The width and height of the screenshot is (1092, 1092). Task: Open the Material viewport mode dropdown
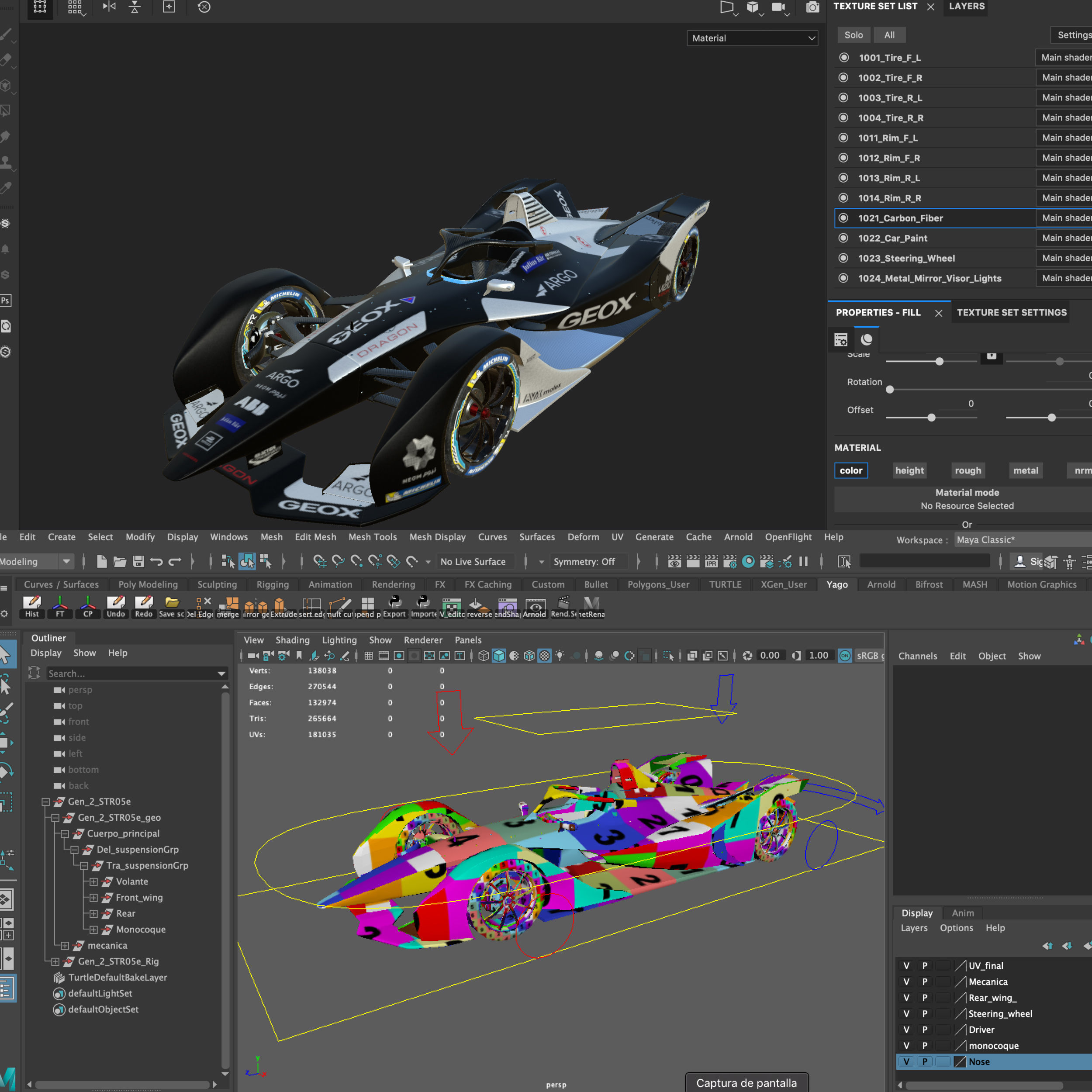(x=752, y=38)
